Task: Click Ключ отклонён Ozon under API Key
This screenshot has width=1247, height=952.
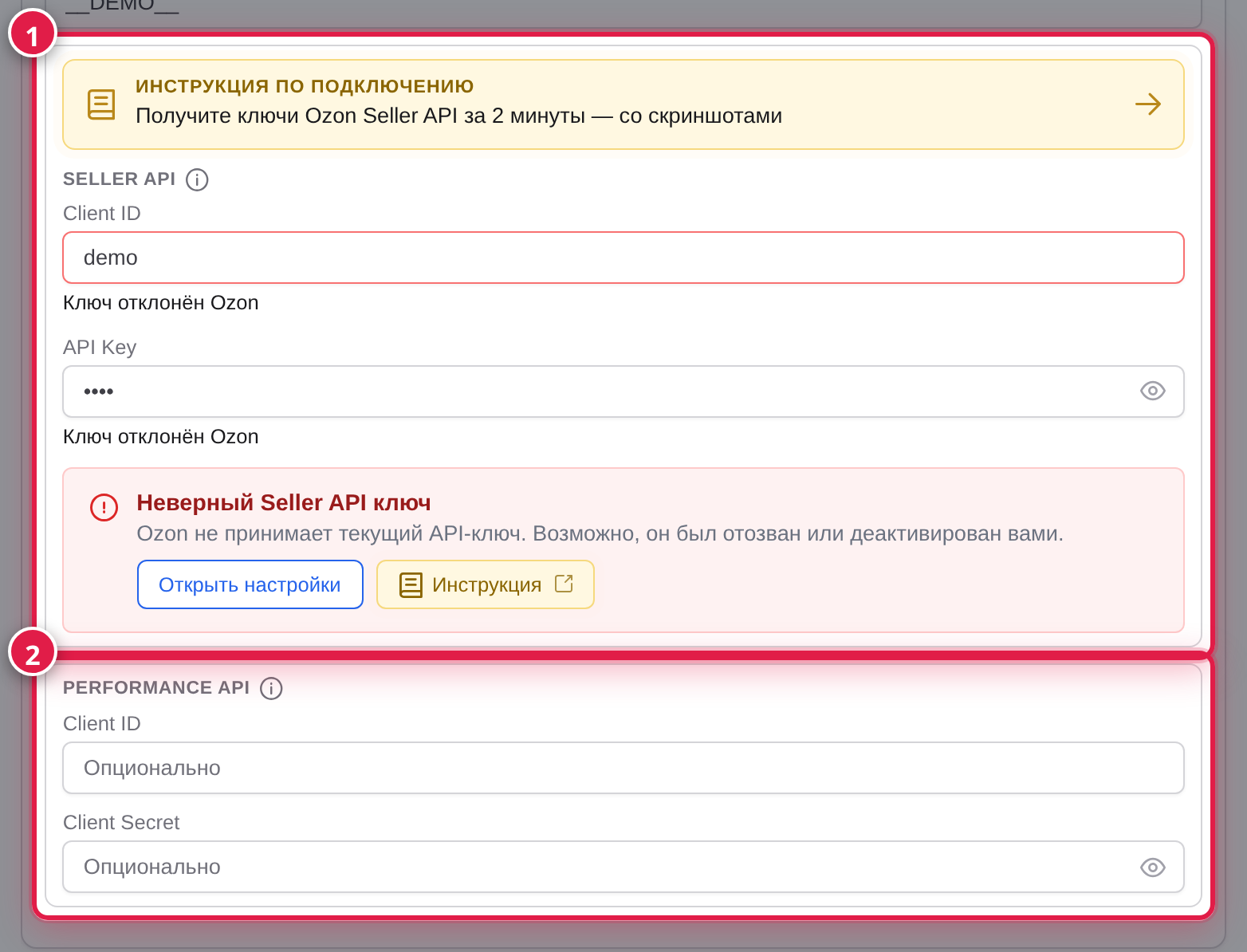Action: point(161,437)
